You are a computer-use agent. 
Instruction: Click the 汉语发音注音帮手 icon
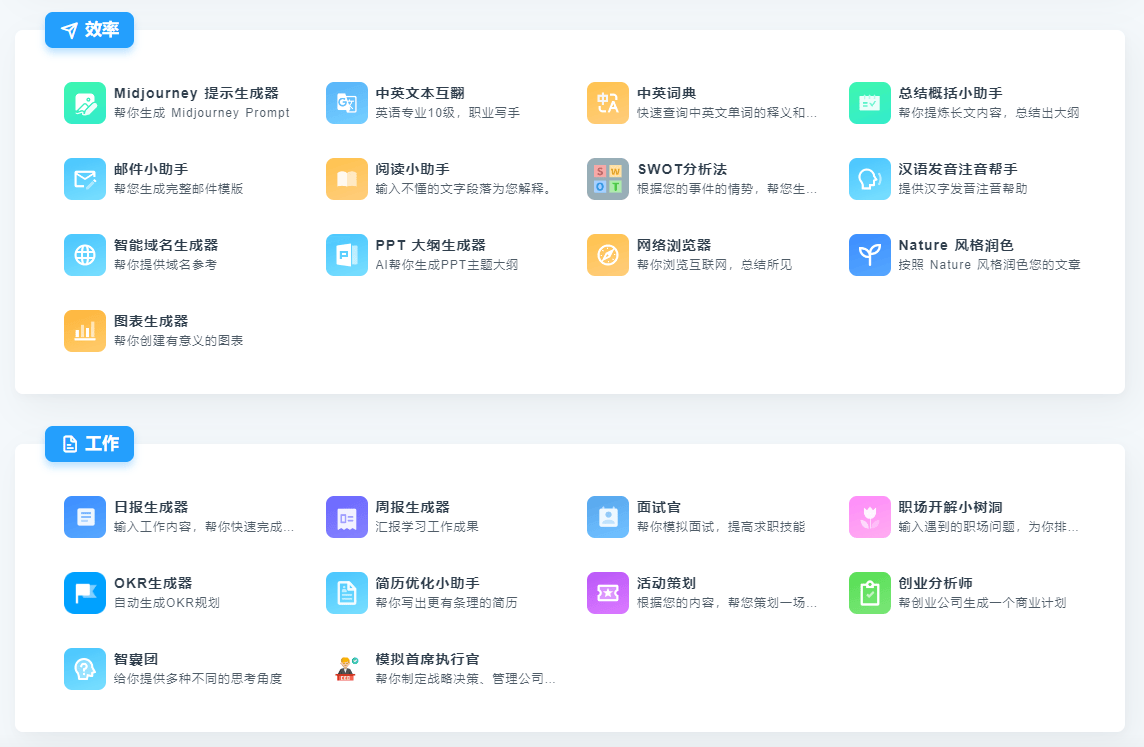point(870,179)
